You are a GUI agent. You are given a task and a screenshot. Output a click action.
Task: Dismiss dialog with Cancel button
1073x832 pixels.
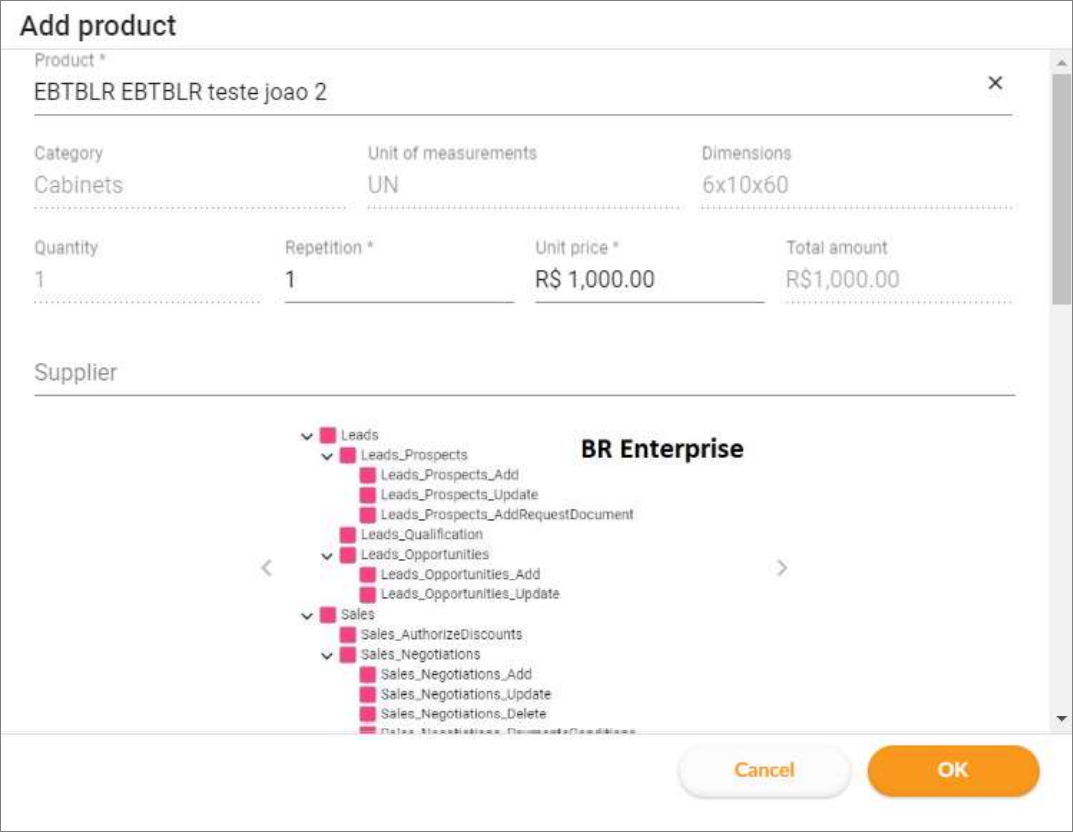(x=764, y=770)
